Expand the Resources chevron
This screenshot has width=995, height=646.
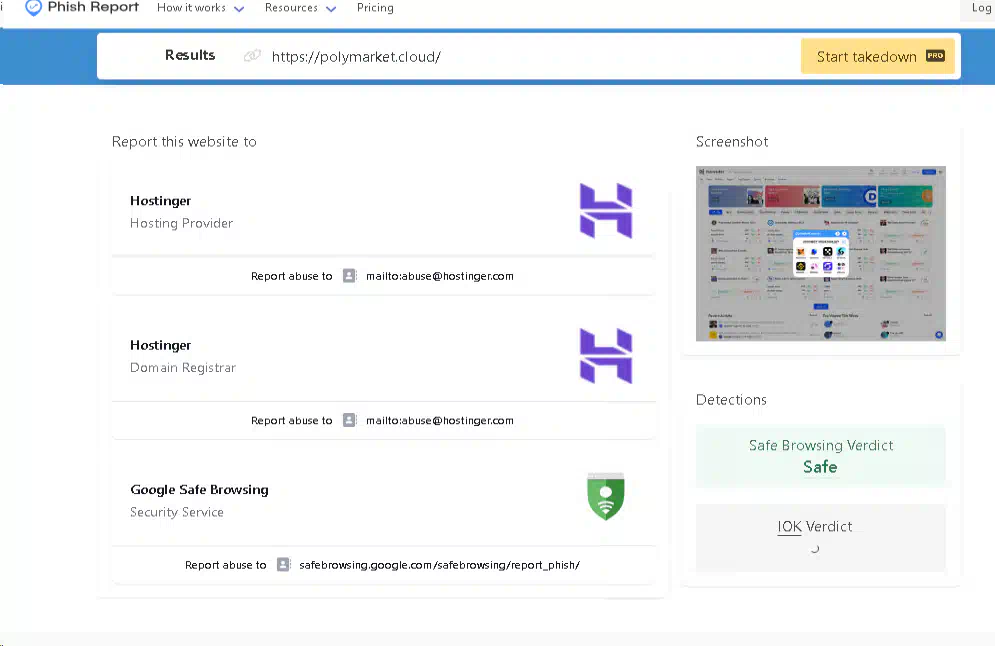pyautogui.click(x=331, y=9)
